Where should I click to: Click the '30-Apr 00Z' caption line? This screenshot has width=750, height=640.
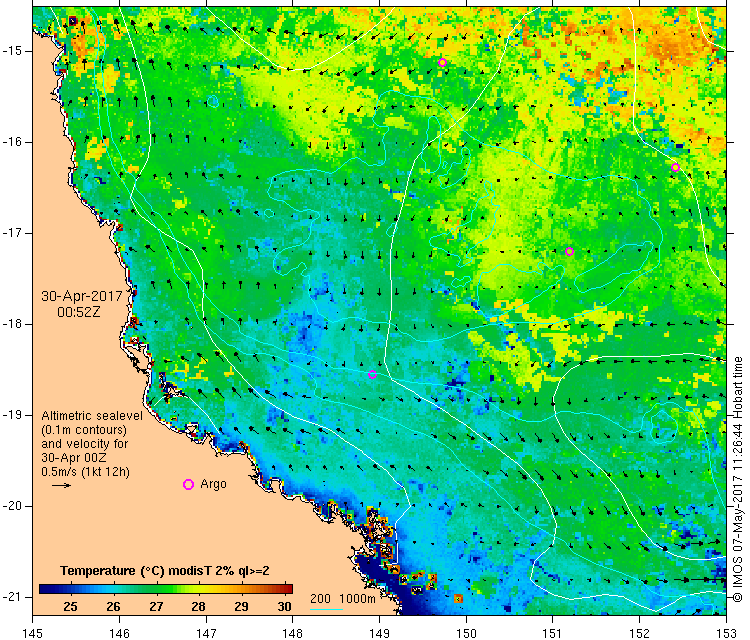74,457
